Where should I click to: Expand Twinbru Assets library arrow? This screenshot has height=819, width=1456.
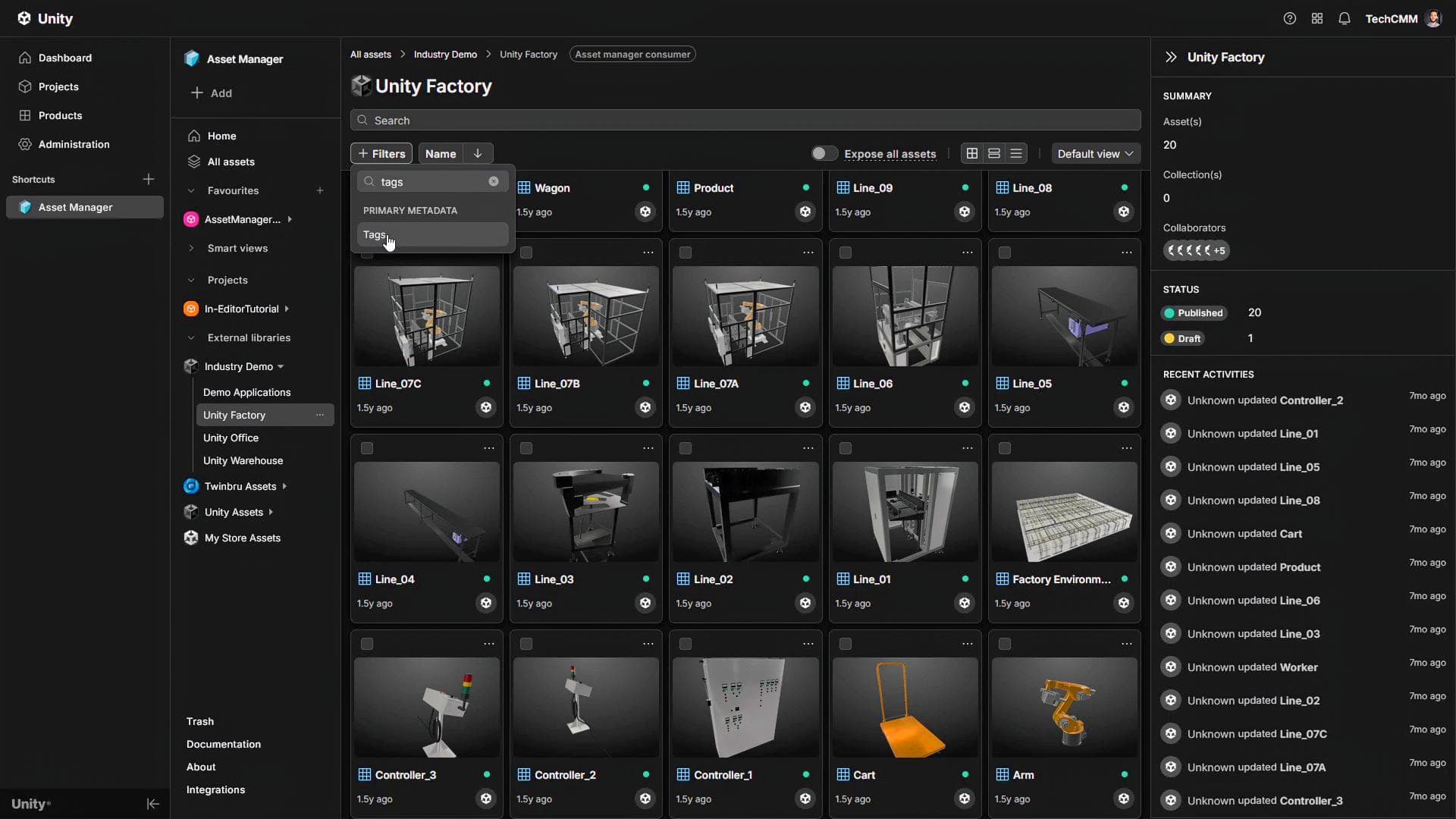284,486
